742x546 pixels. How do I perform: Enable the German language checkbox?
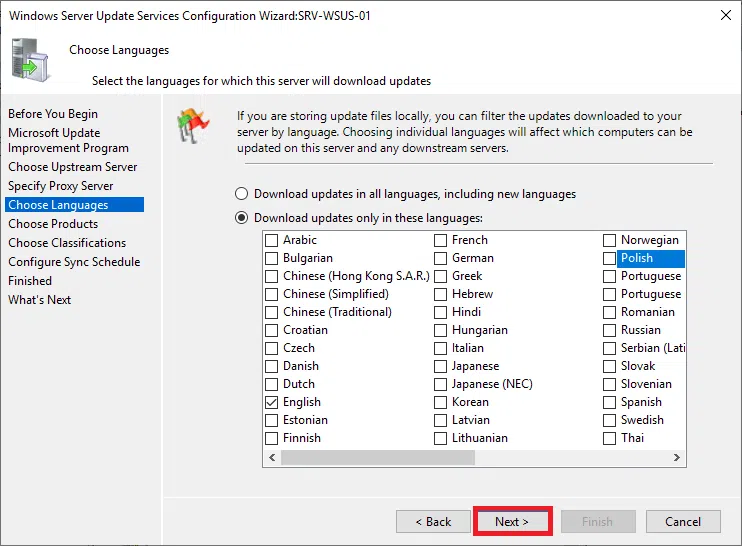tap(441, 258)
